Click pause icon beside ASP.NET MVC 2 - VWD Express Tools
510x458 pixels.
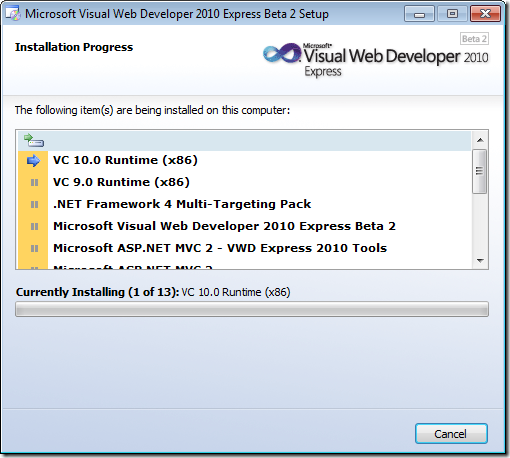(x=34, y=248)
